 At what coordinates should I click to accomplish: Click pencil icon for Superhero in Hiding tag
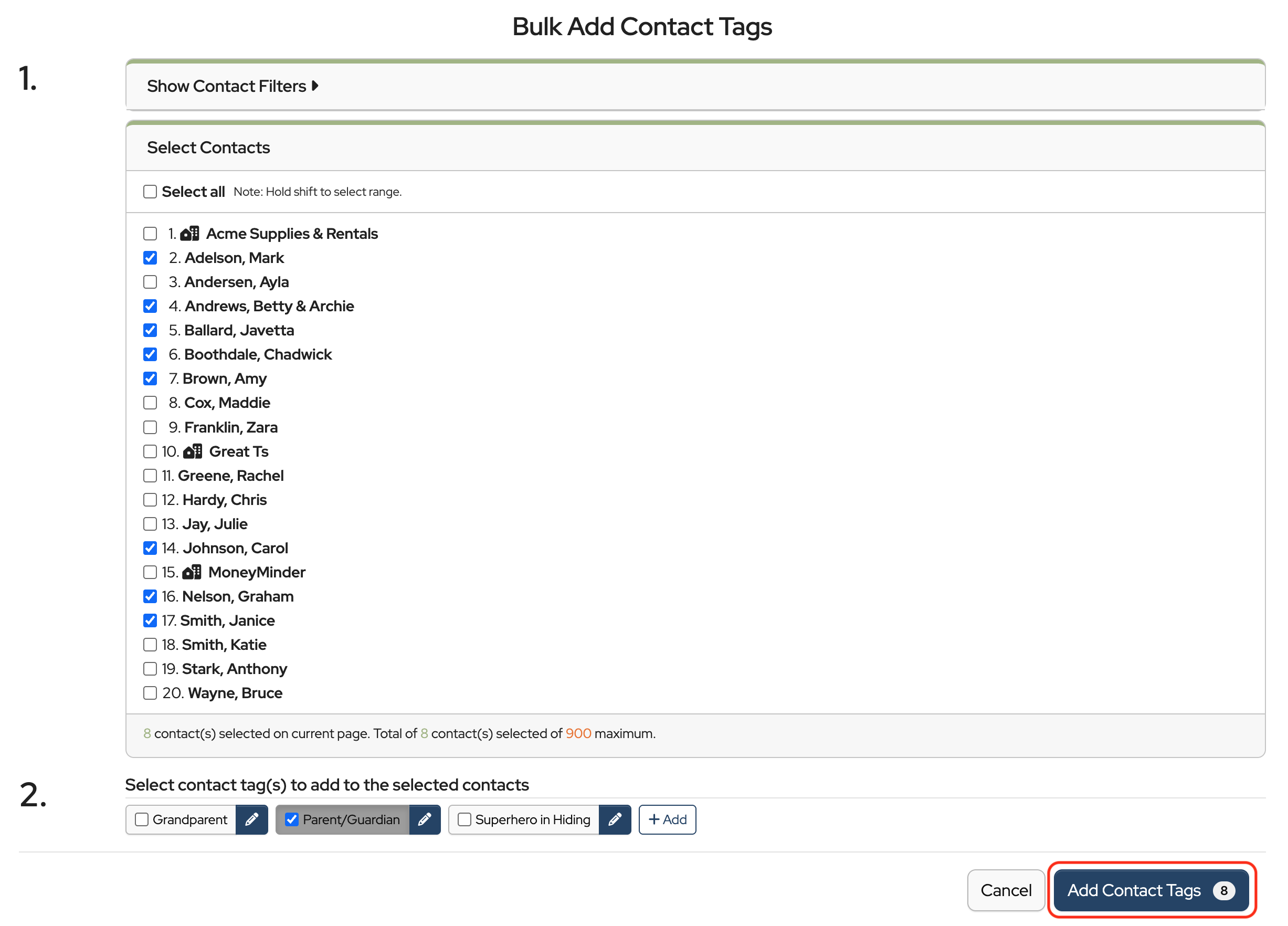[615, 819]
